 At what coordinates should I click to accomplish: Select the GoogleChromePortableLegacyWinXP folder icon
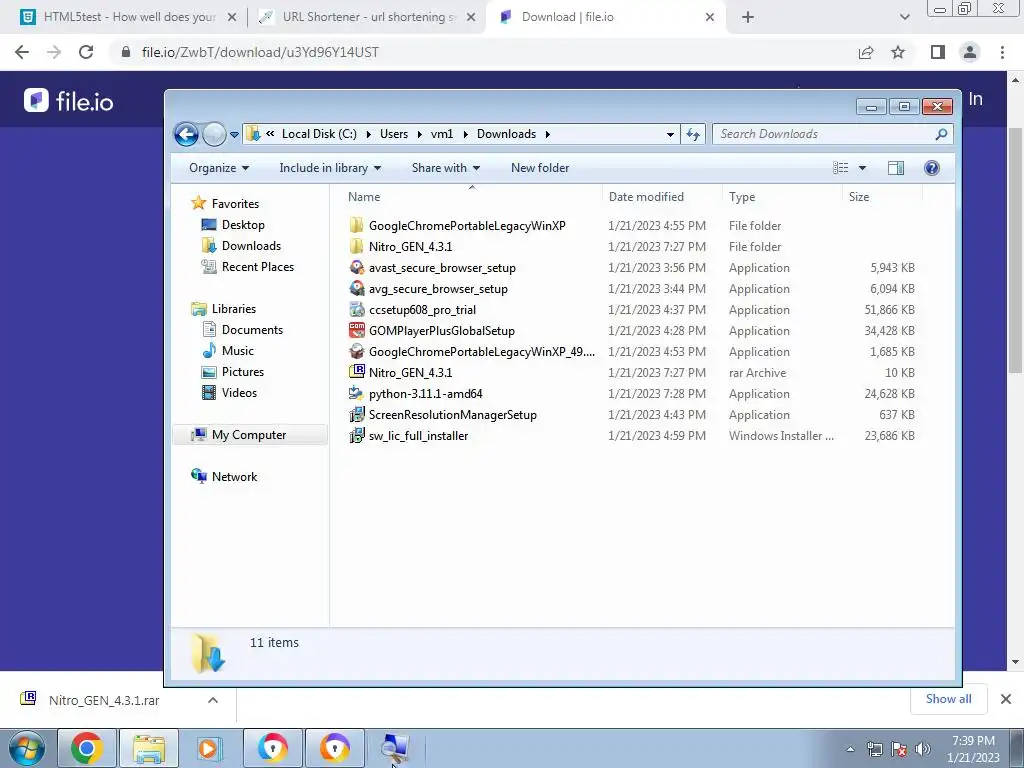357,225
